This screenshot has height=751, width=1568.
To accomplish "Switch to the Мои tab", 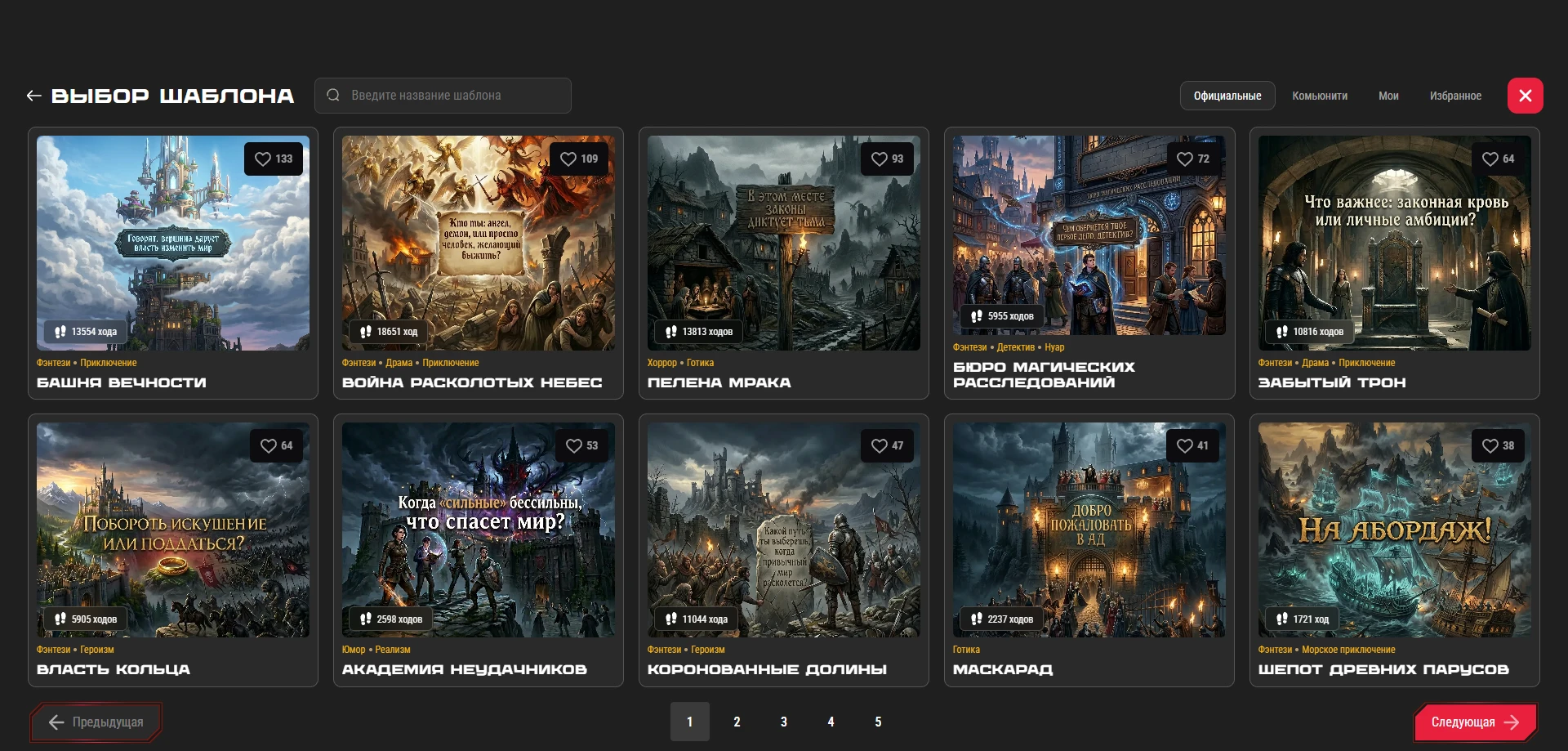I will pyautogui.click(x=1388, y=96).
